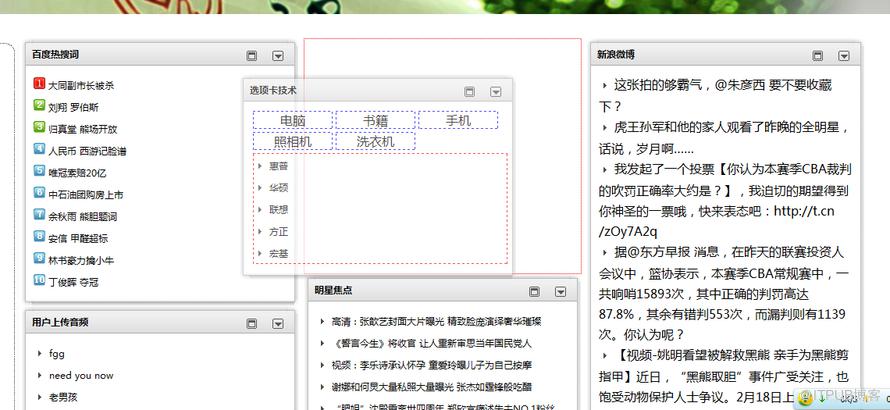Viewport: 890px width, 410px height.
Task: Open weibo post 虎王孙军和他的家人
Action: click(x=724, y=138)
